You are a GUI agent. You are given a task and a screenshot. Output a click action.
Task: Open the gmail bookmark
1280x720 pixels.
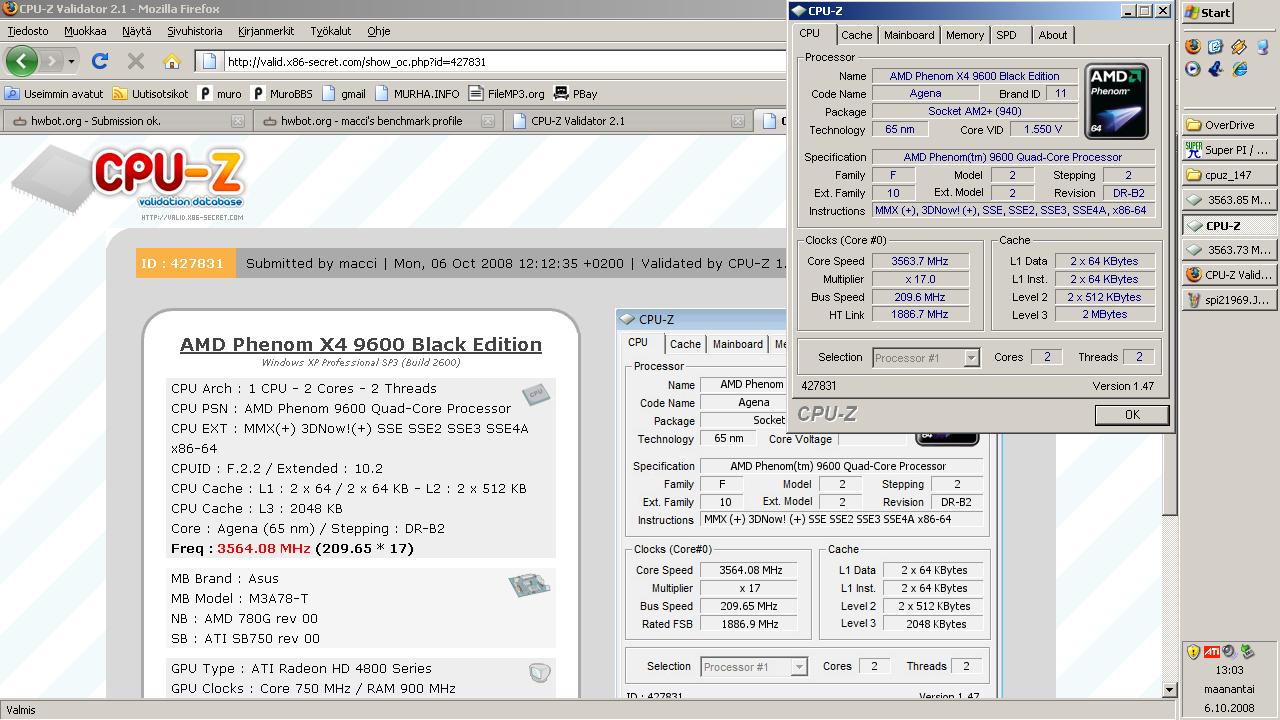tap(344, 93)
